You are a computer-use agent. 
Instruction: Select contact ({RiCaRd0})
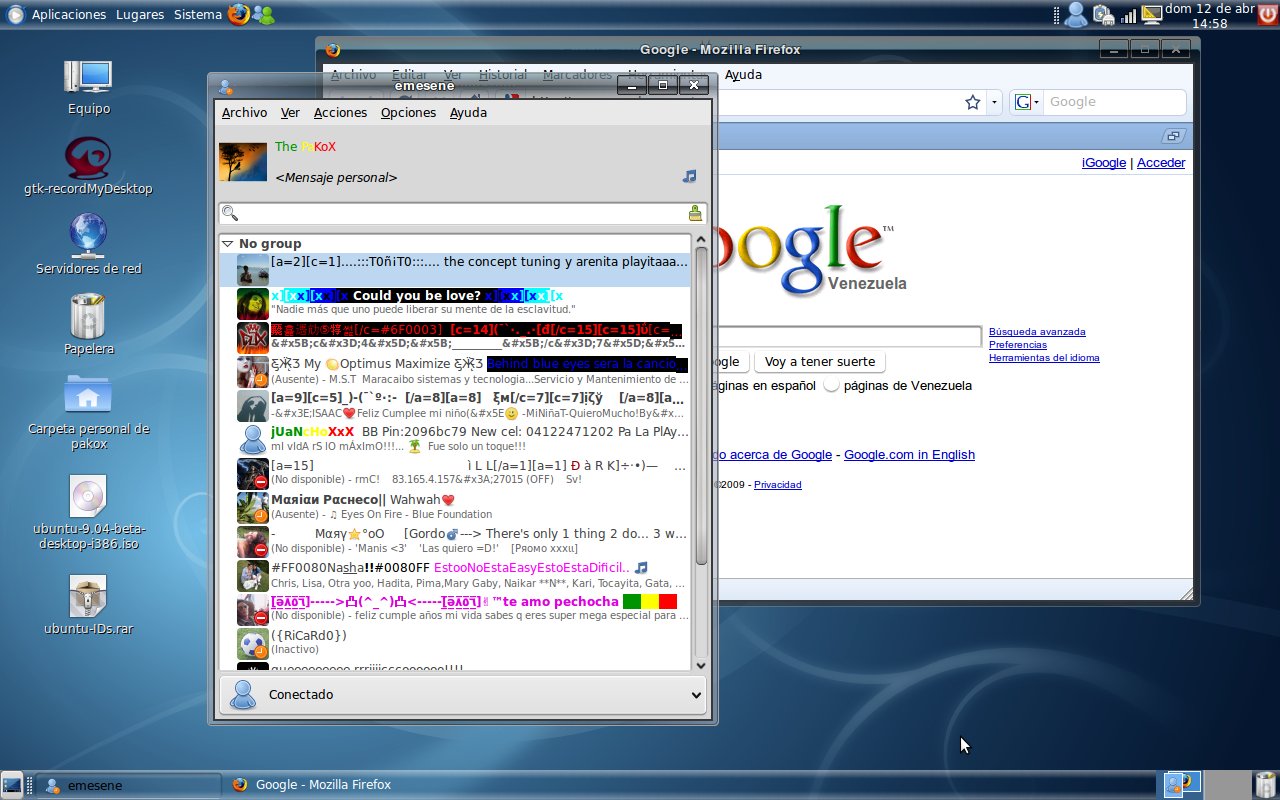pyautogui.click(x=455, y=643)
